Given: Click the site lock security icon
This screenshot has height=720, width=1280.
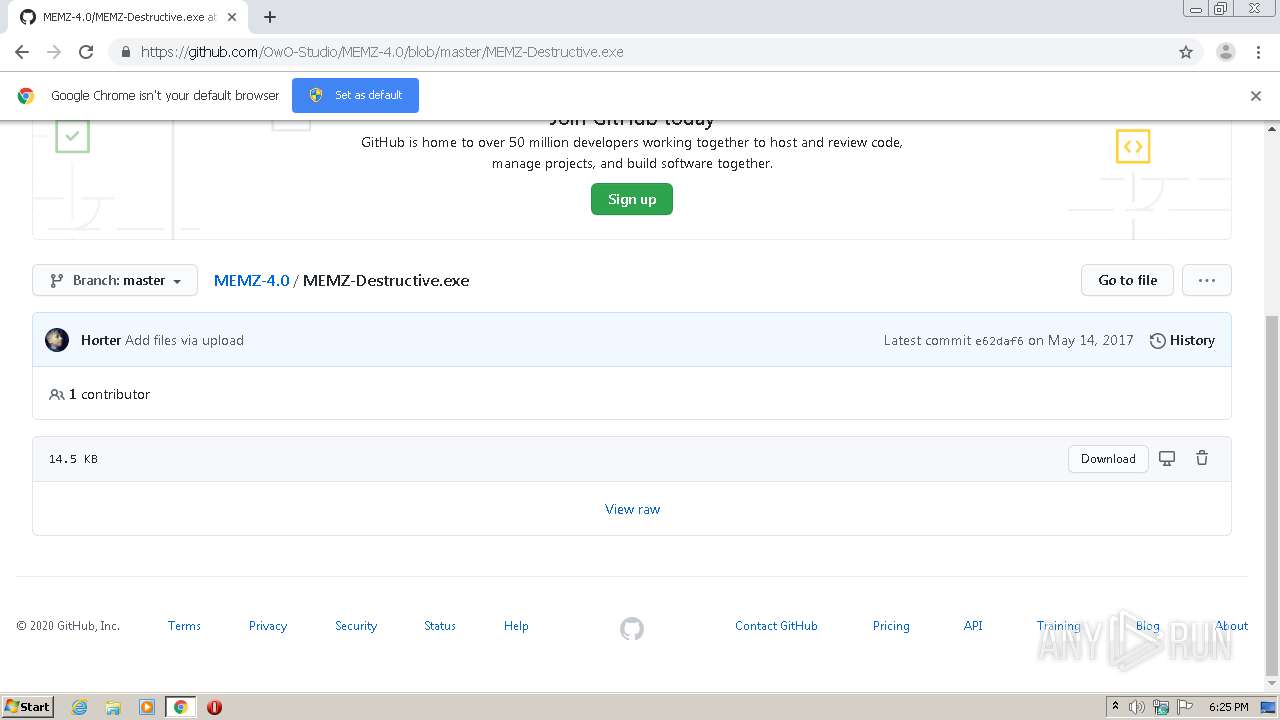Looking at the screenshot, I should 125,52.
